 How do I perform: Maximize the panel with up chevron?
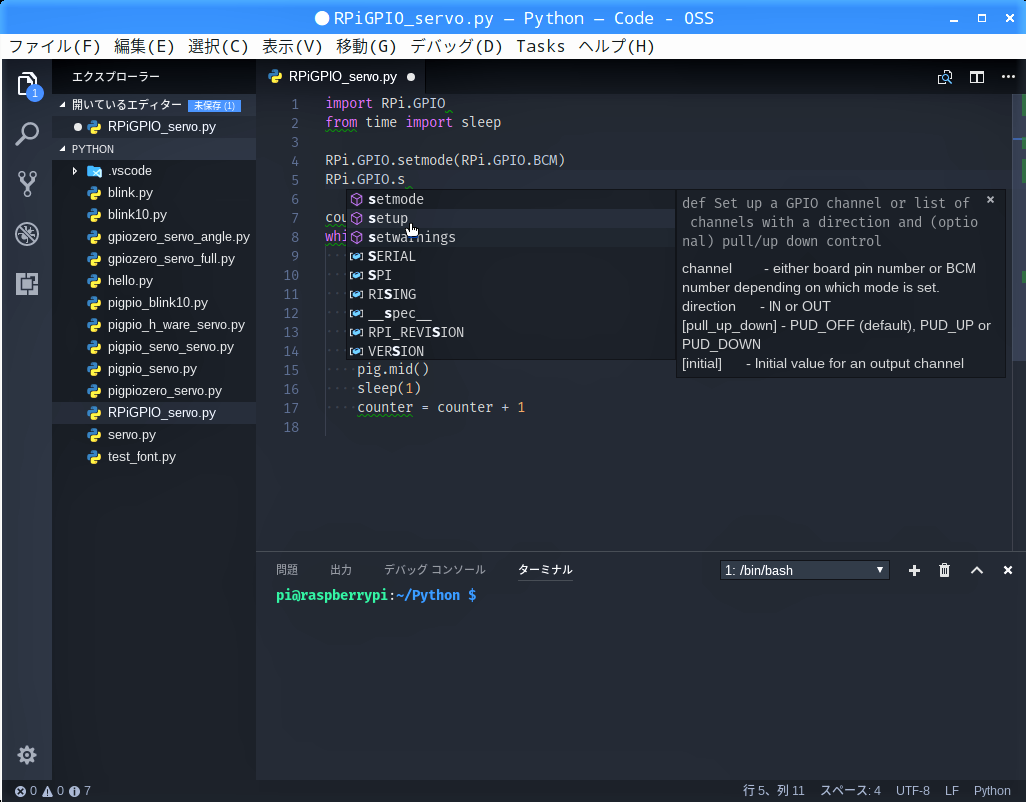(x=976, y=570)
